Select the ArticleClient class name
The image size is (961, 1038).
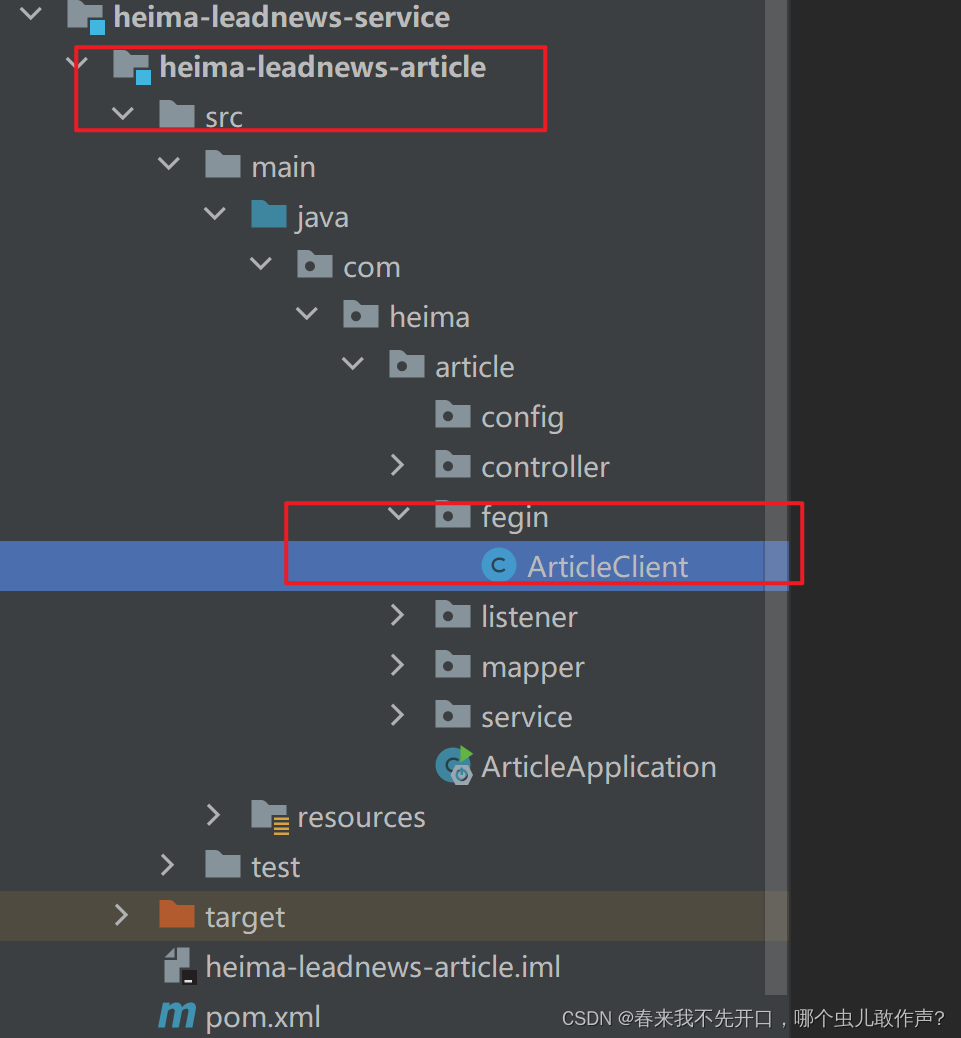(x=608, y=567)
